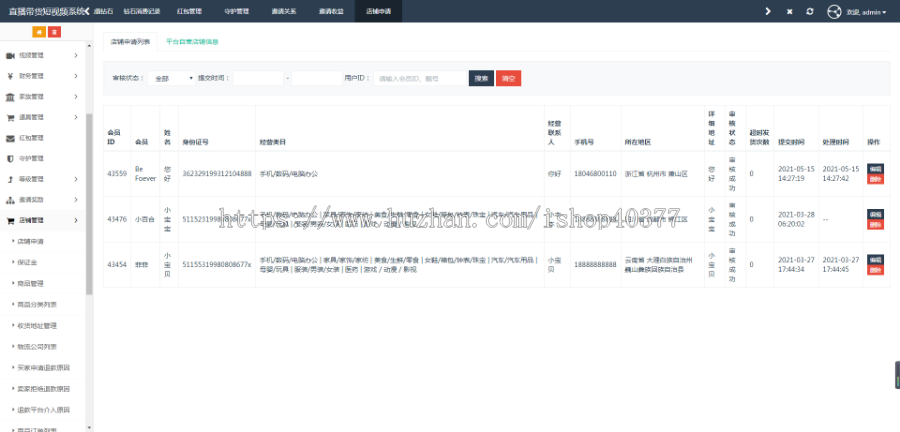Click the phone number 18046800110
The width and height of the screenshot is (900, 432).
595,174
